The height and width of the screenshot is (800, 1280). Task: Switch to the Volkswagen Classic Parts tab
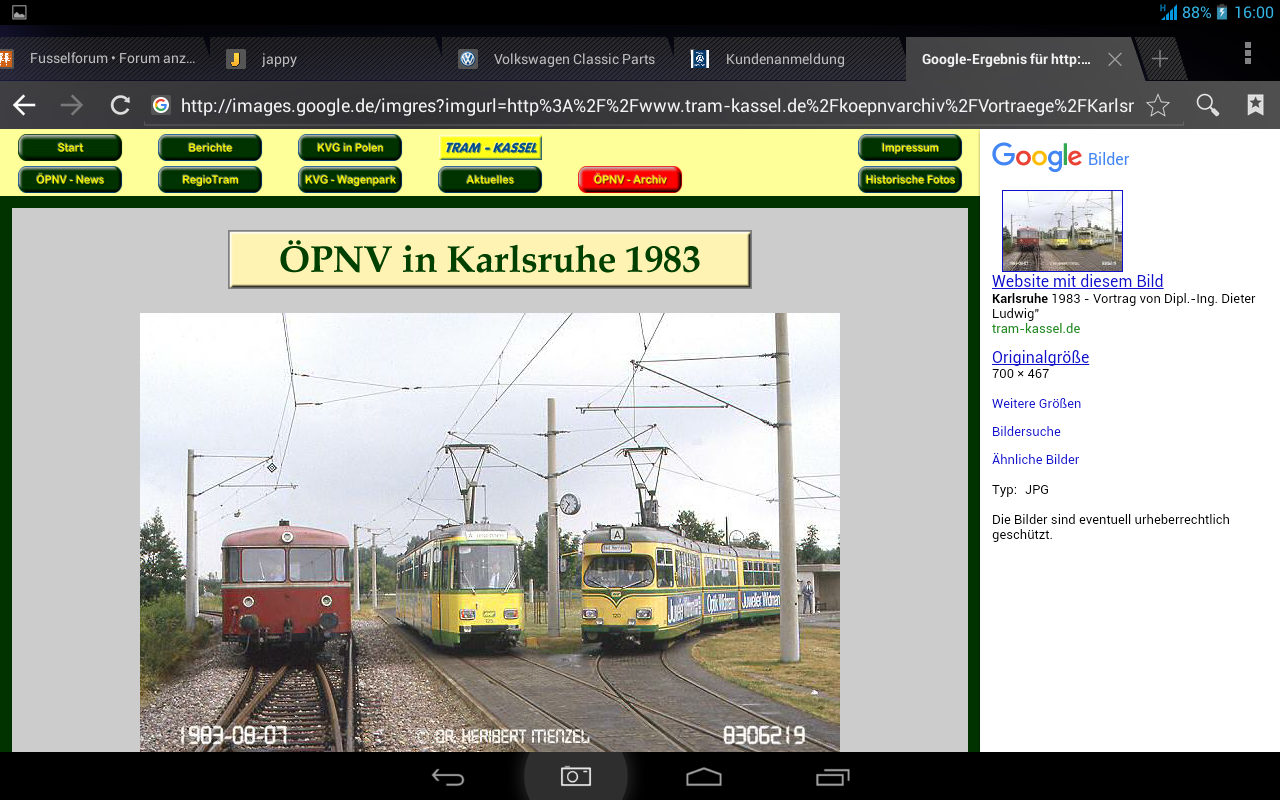pyautogui.click(x=573, y=59)
